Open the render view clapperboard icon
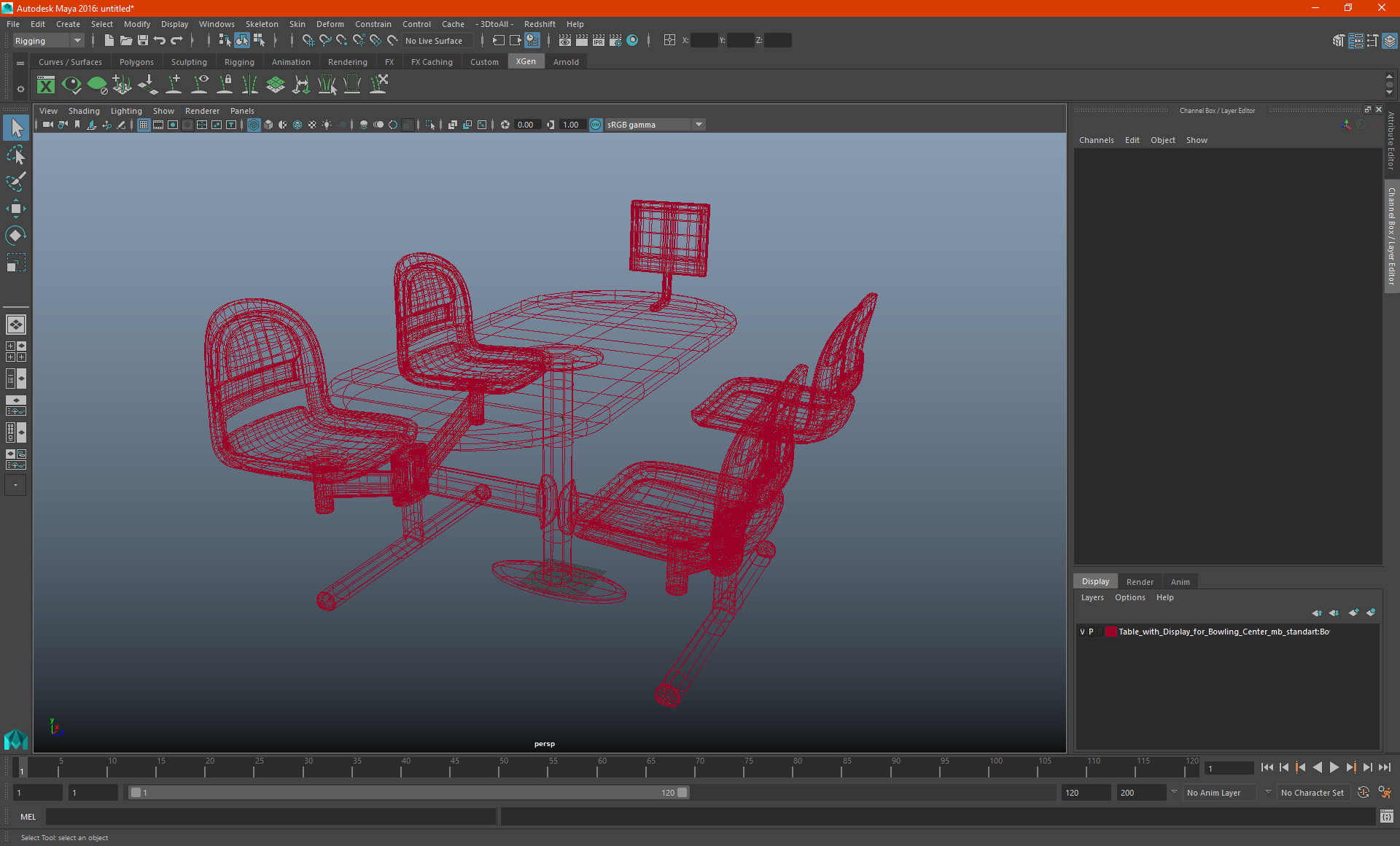The height and width of the screenshot is (846, 1400). coord(565,41)
